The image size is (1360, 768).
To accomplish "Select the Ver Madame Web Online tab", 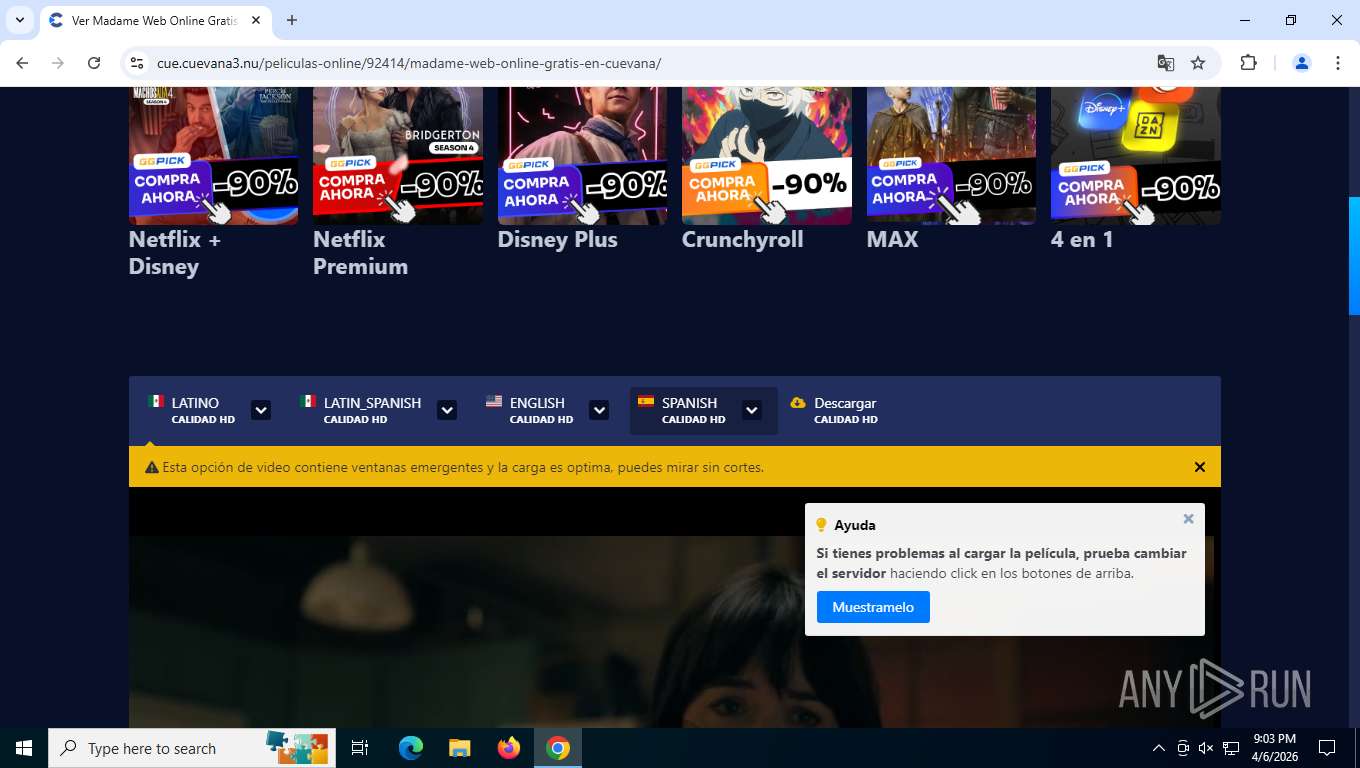I will click(x=155, y=20).
